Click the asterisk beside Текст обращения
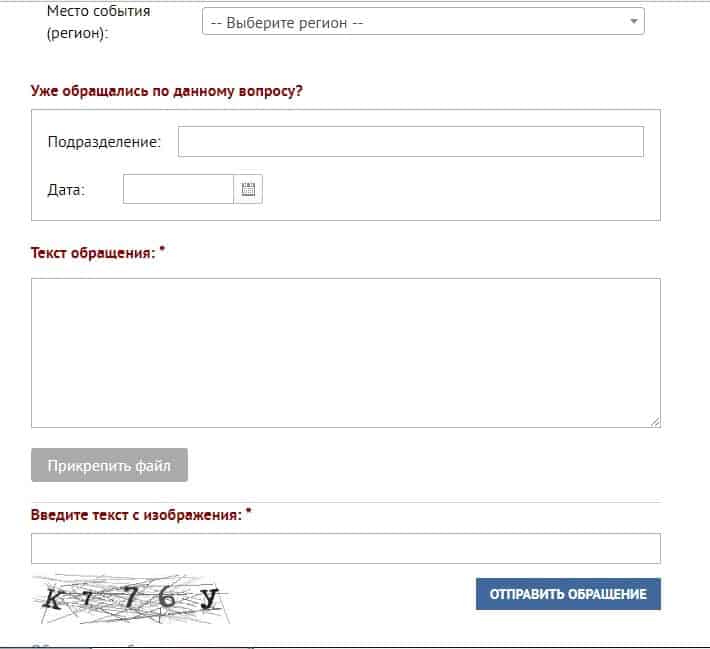Viewport: 710px width, 649px height. (x=162, y=251)
